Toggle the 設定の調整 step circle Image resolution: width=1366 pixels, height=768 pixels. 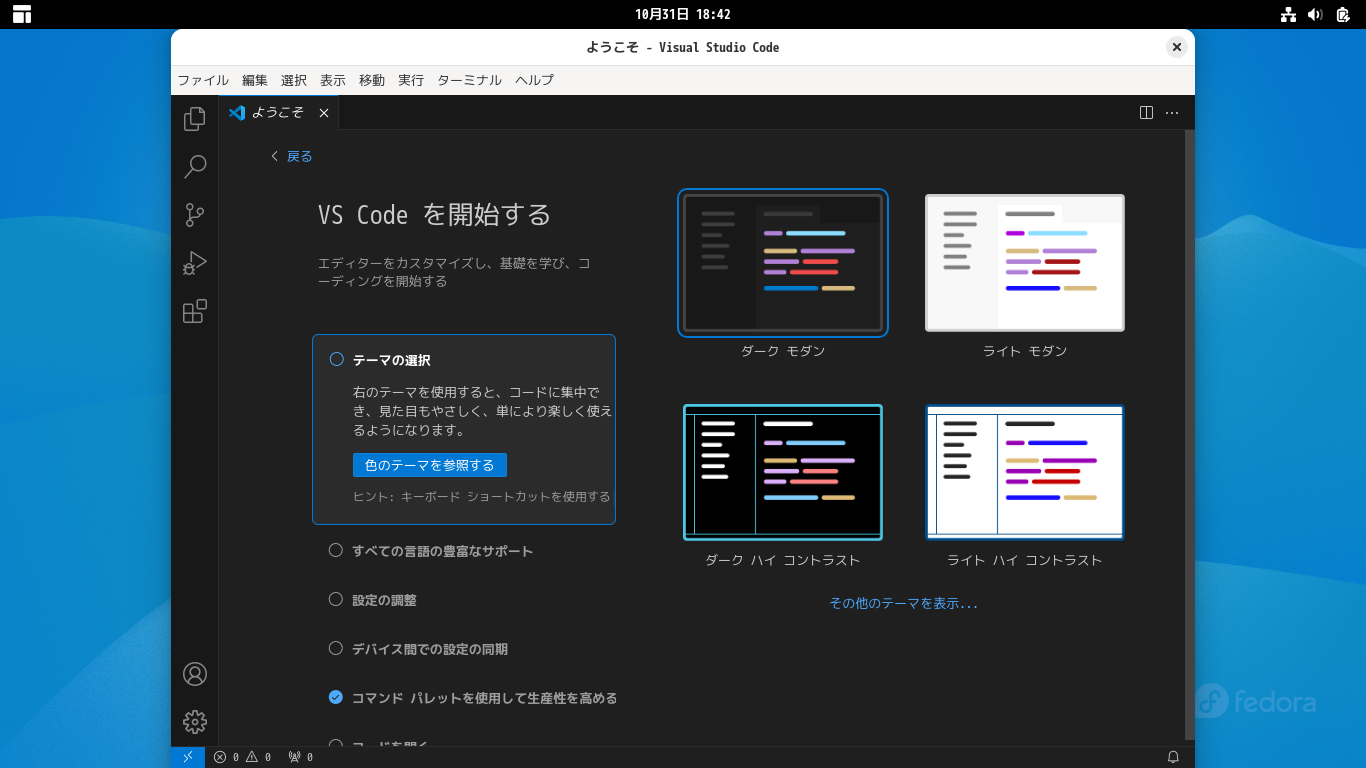[x=336, y=599]
